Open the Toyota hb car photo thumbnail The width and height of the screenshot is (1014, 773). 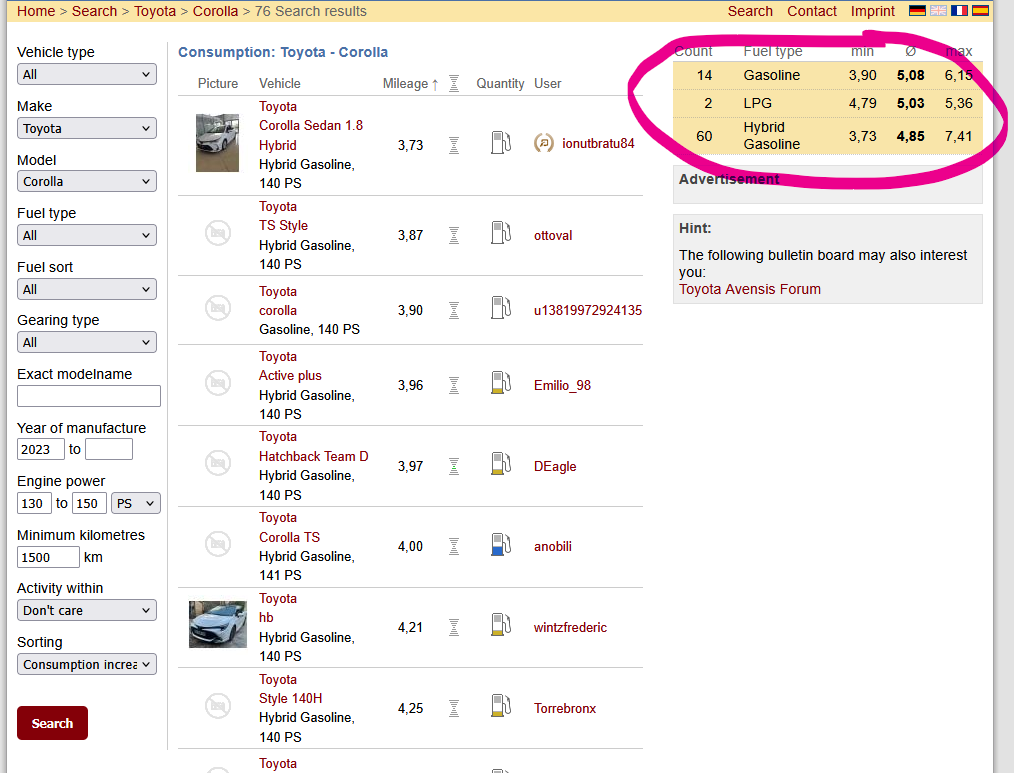[x=218, y=624]
